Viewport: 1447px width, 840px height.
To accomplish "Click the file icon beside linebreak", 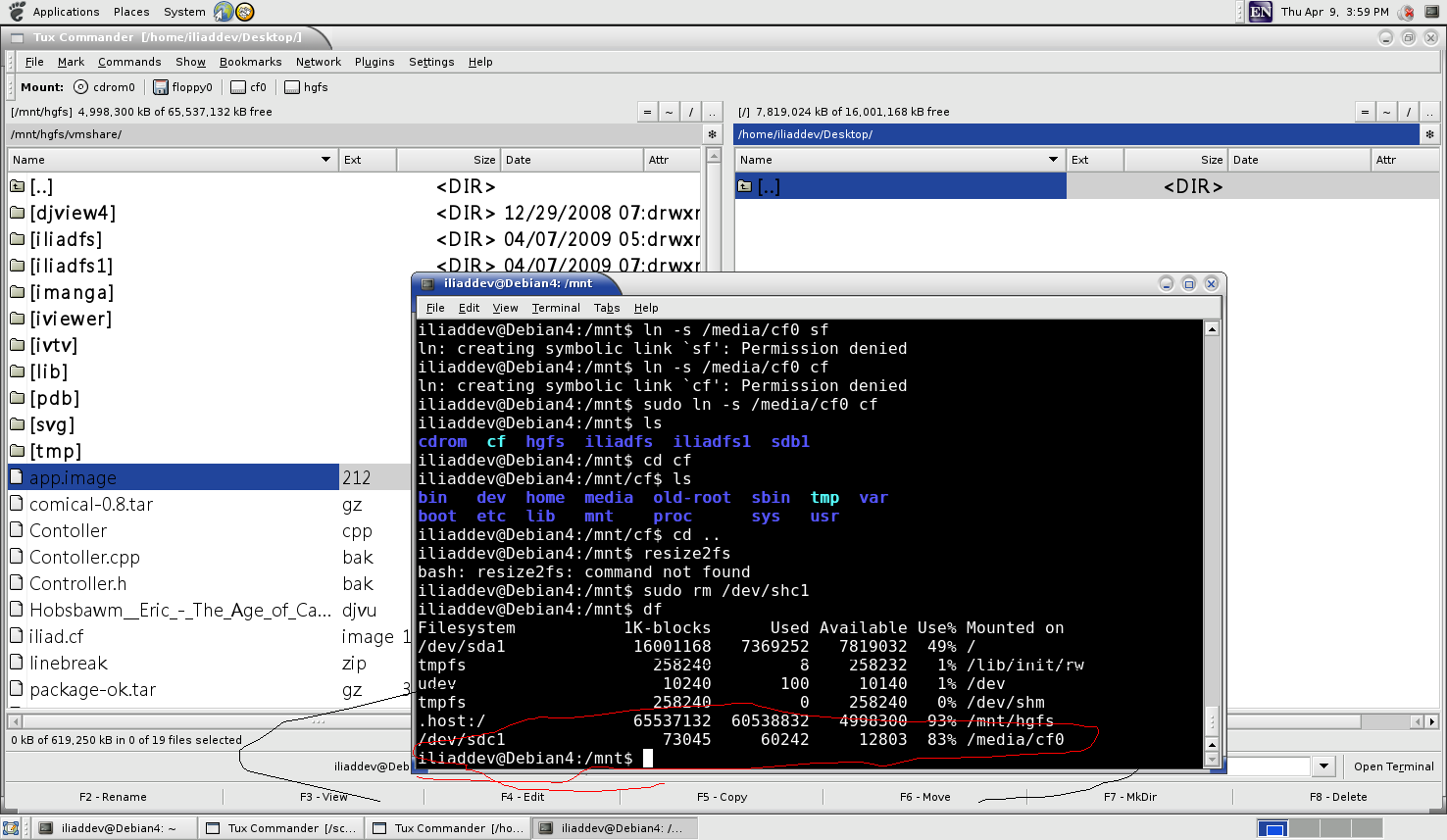I will click(17, 663).
